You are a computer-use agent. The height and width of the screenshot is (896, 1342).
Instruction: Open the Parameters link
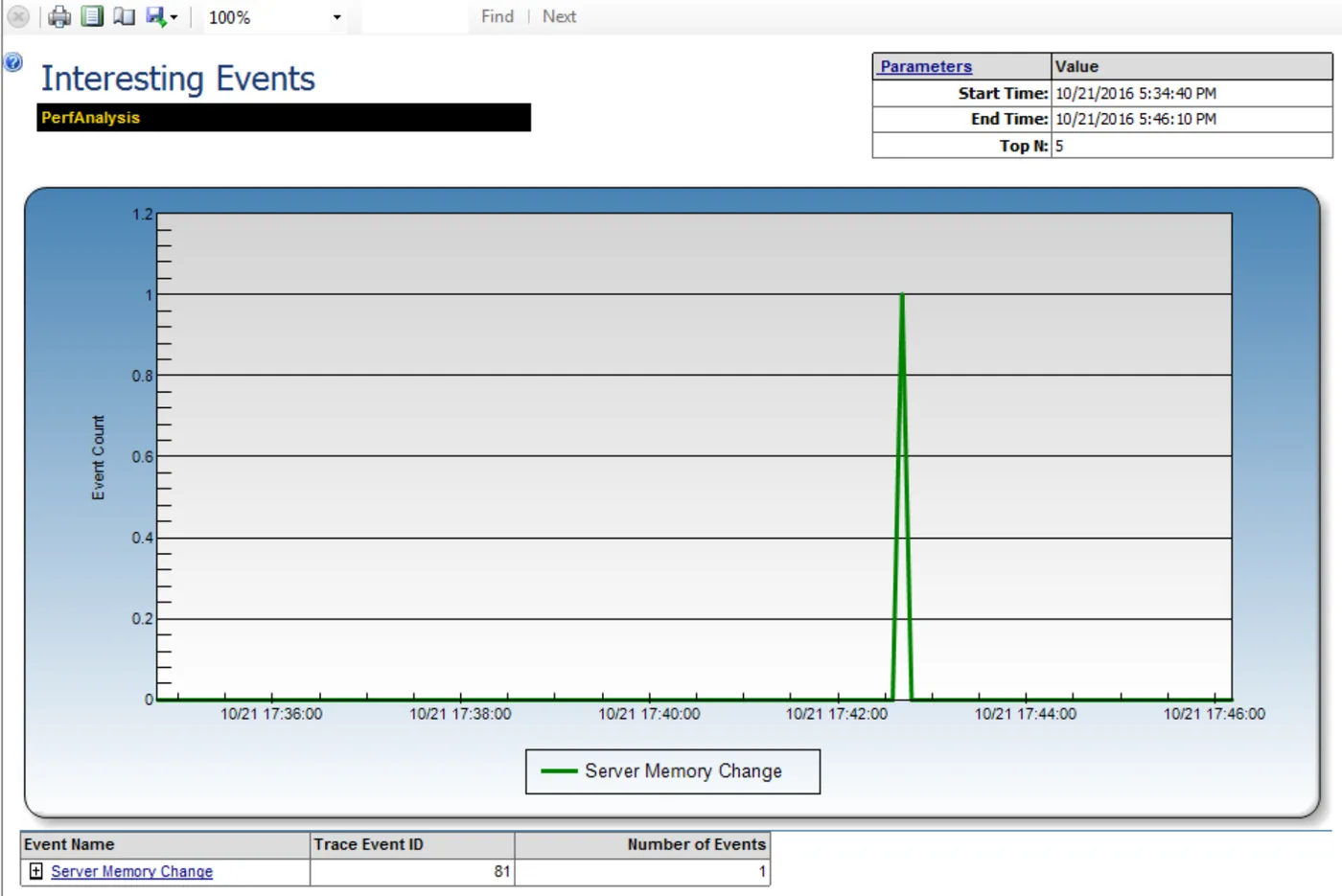pos(926,66)
